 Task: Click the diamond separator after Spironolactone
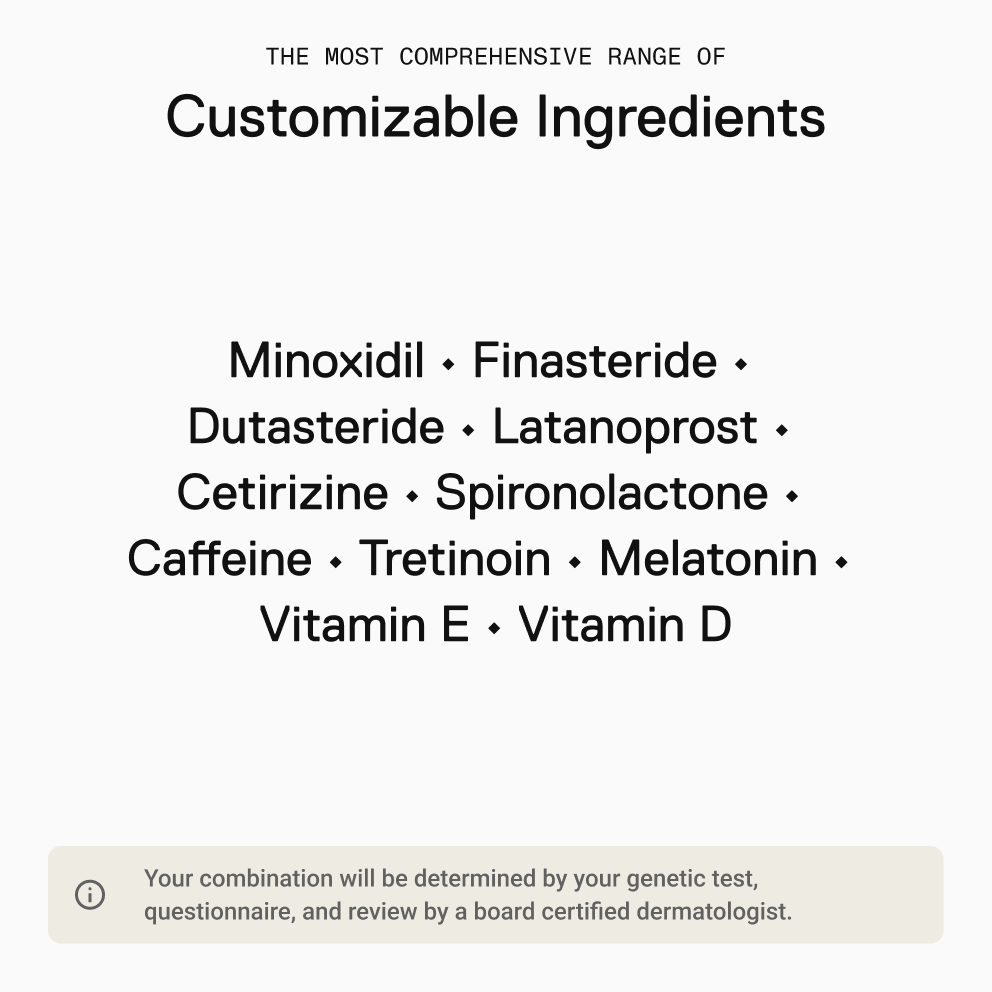point(792,496)
